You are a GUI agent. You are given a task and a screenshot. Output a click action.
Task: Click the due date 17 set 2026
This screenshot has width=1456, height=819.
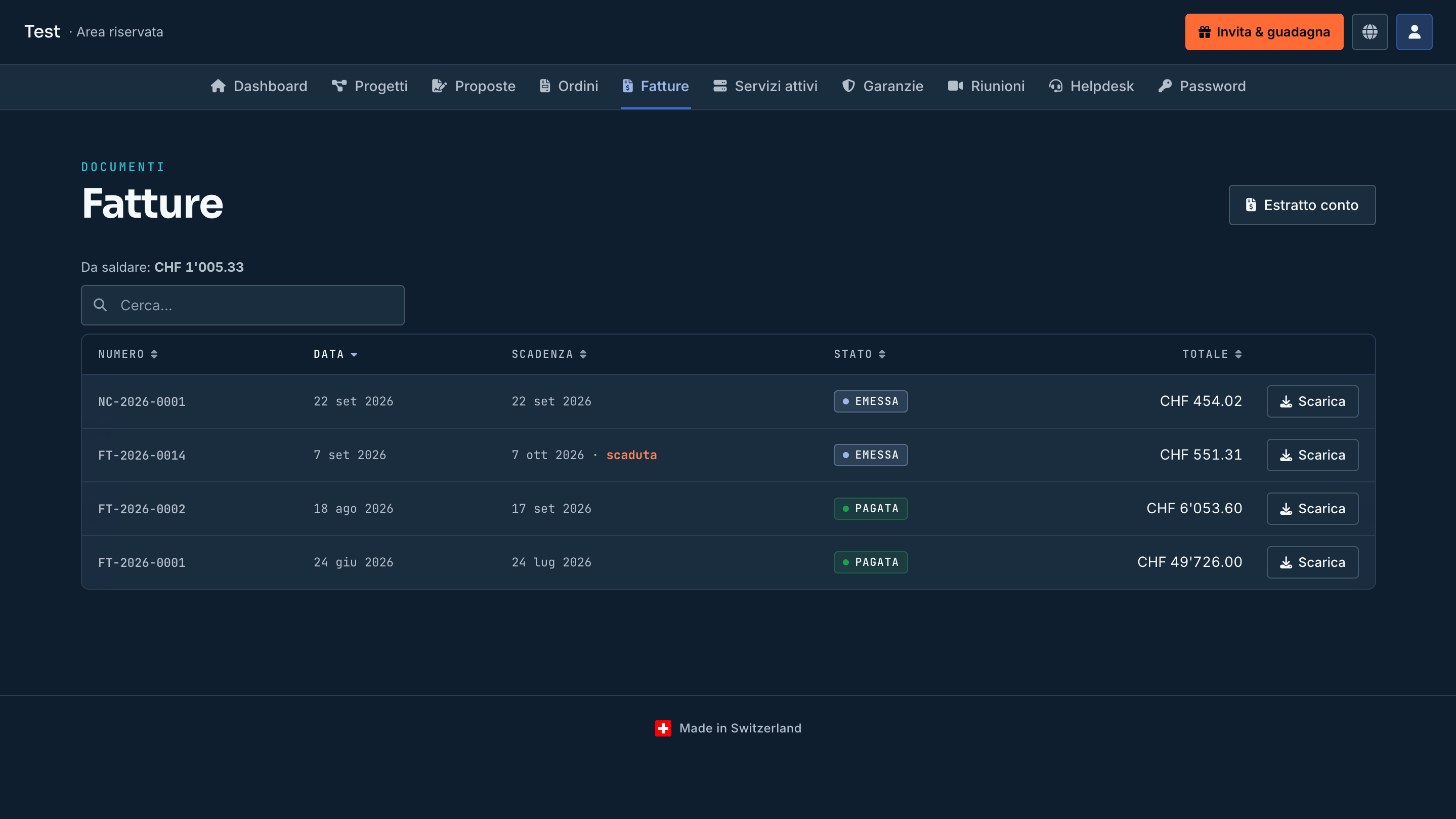tap(552, 508)
